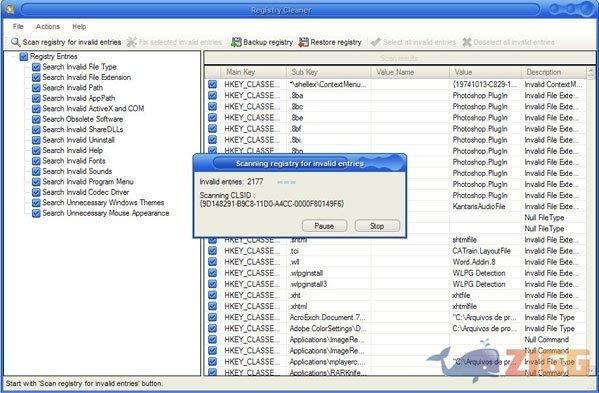This screenshot has width=599, height=393.
Task: Sort by Sub Key column header
Action: pyautogui.click(x=329, y=72)
